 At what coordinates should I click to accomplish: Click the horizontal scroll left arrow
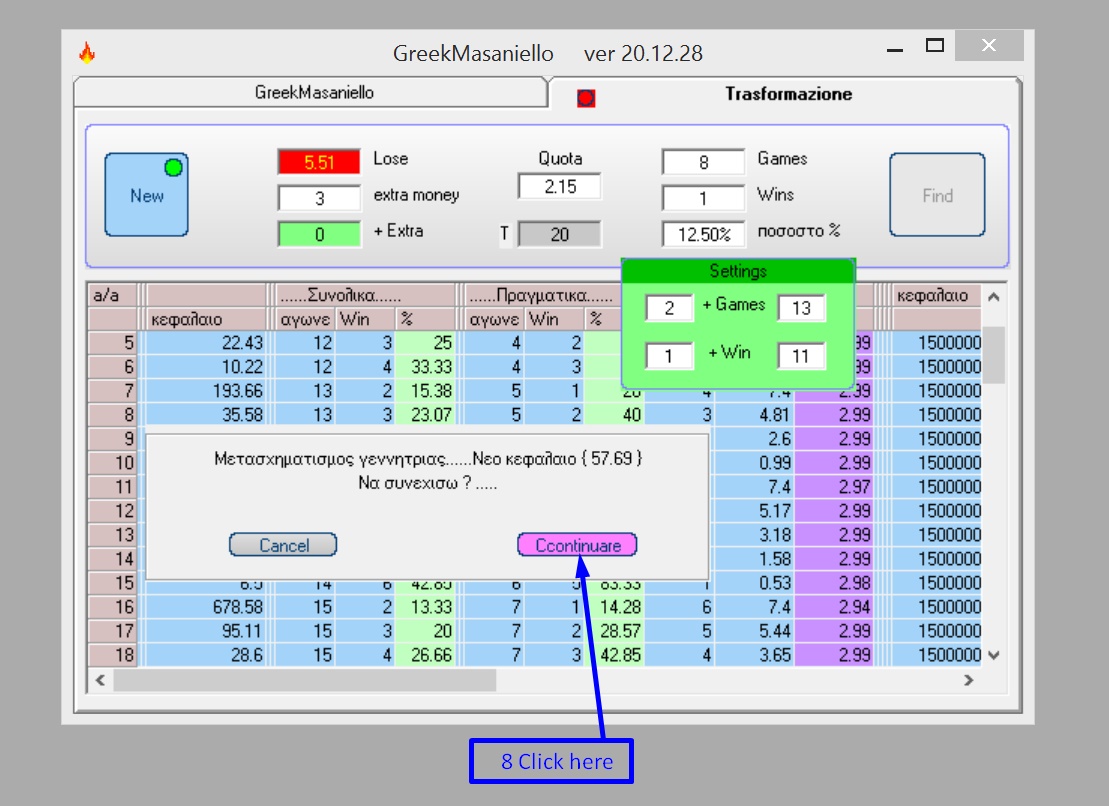[100, 680]
